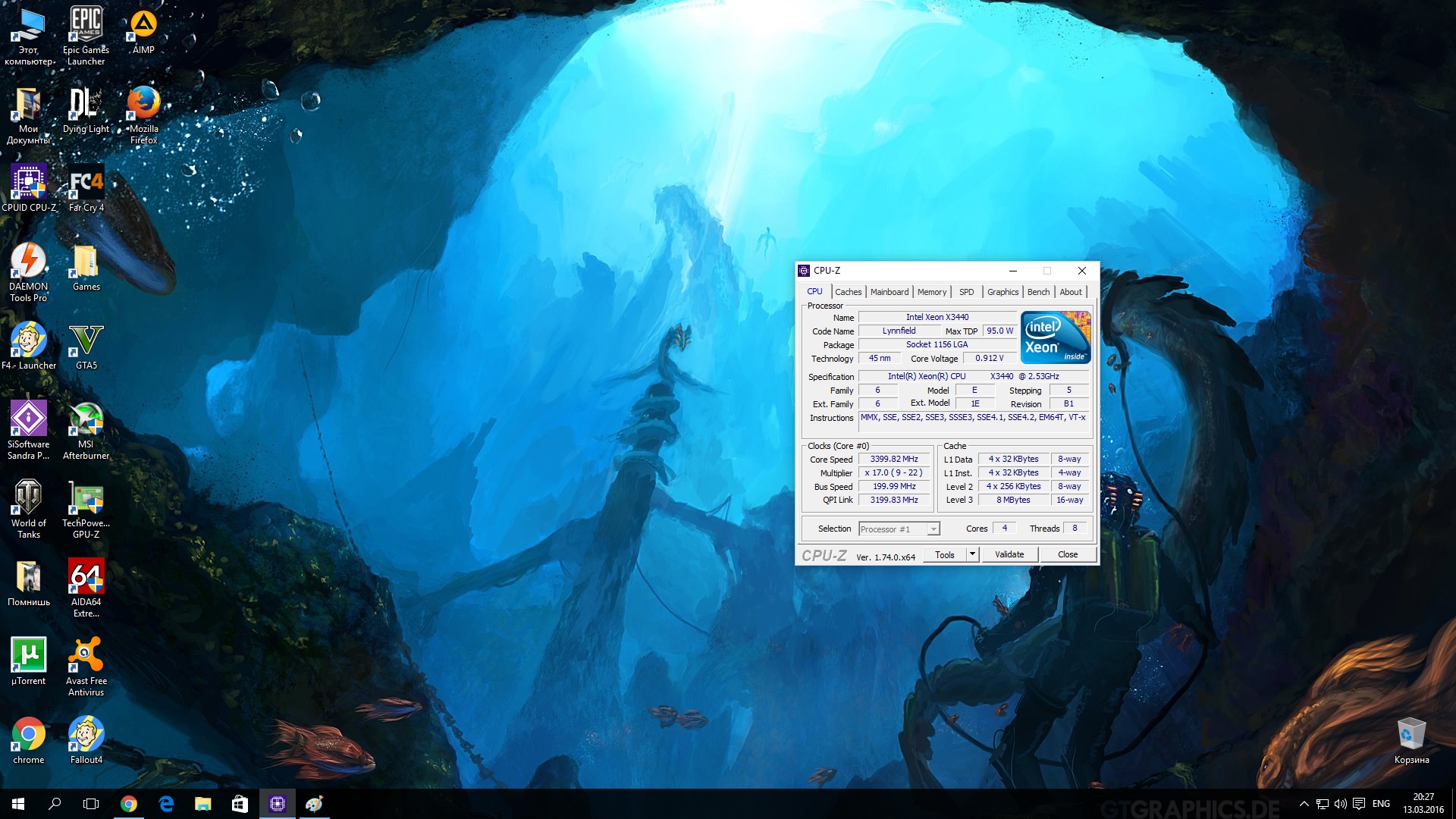Click the CPU-Z icon in the taskbar
This screenshot has height=819, width=1456.
tap(277, 804)
